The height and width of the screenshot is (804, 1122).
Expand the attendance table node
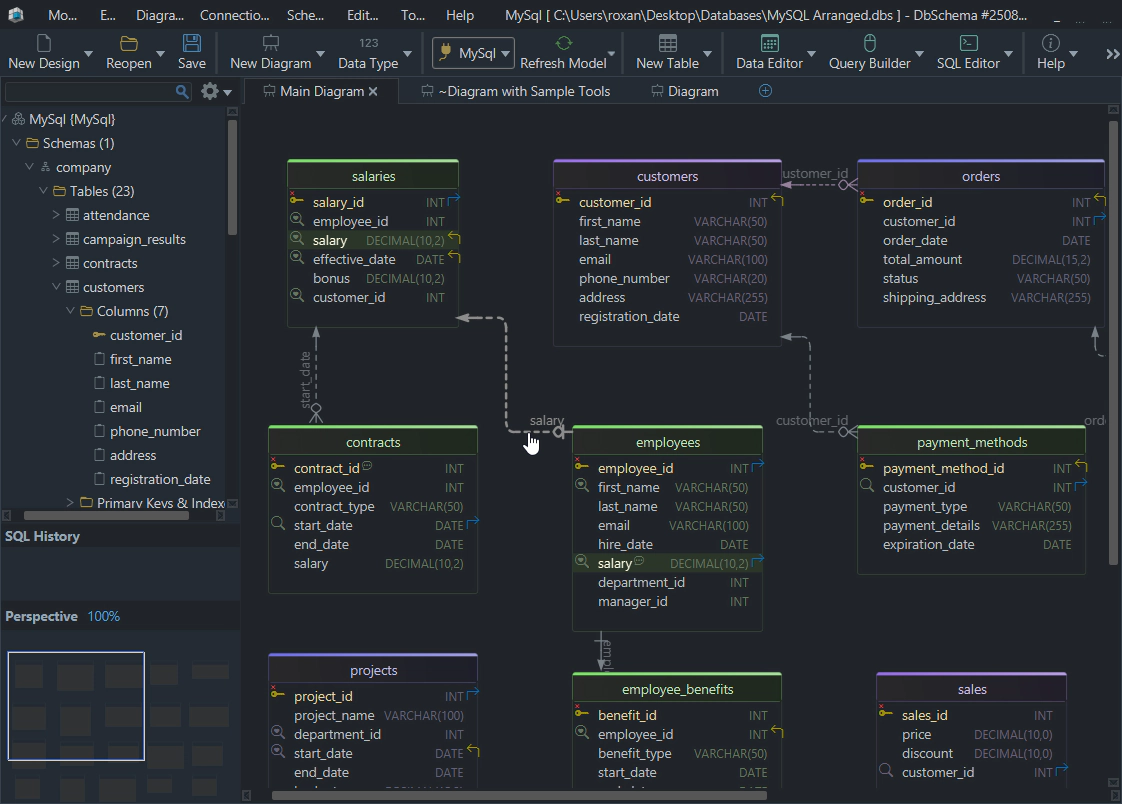point(56,215)
